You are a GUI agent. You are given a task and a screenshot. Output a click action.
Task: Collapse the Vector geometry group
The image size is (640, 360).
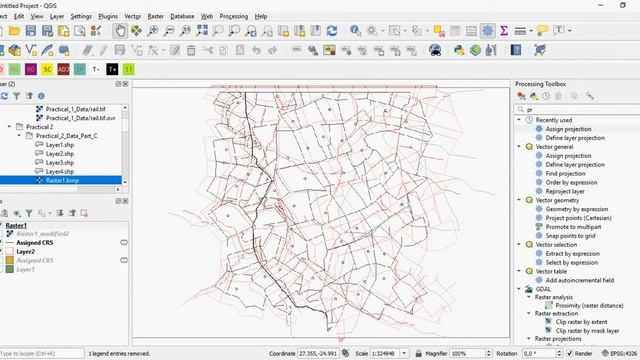(x=519, y=200)
